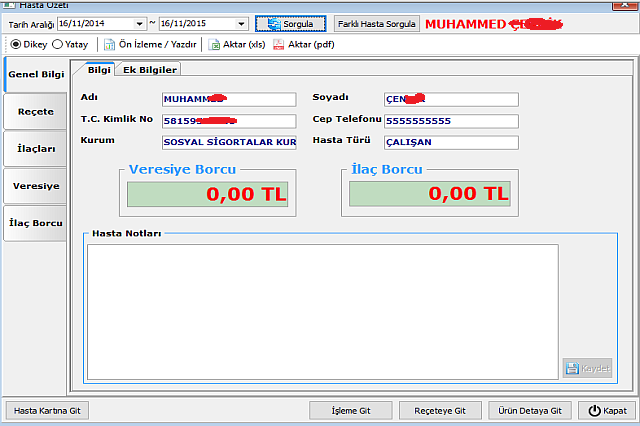This screenshot has width=640, height=426.
Task: Click Farklı Hasta Sorgula button
Action: point(377,23)
